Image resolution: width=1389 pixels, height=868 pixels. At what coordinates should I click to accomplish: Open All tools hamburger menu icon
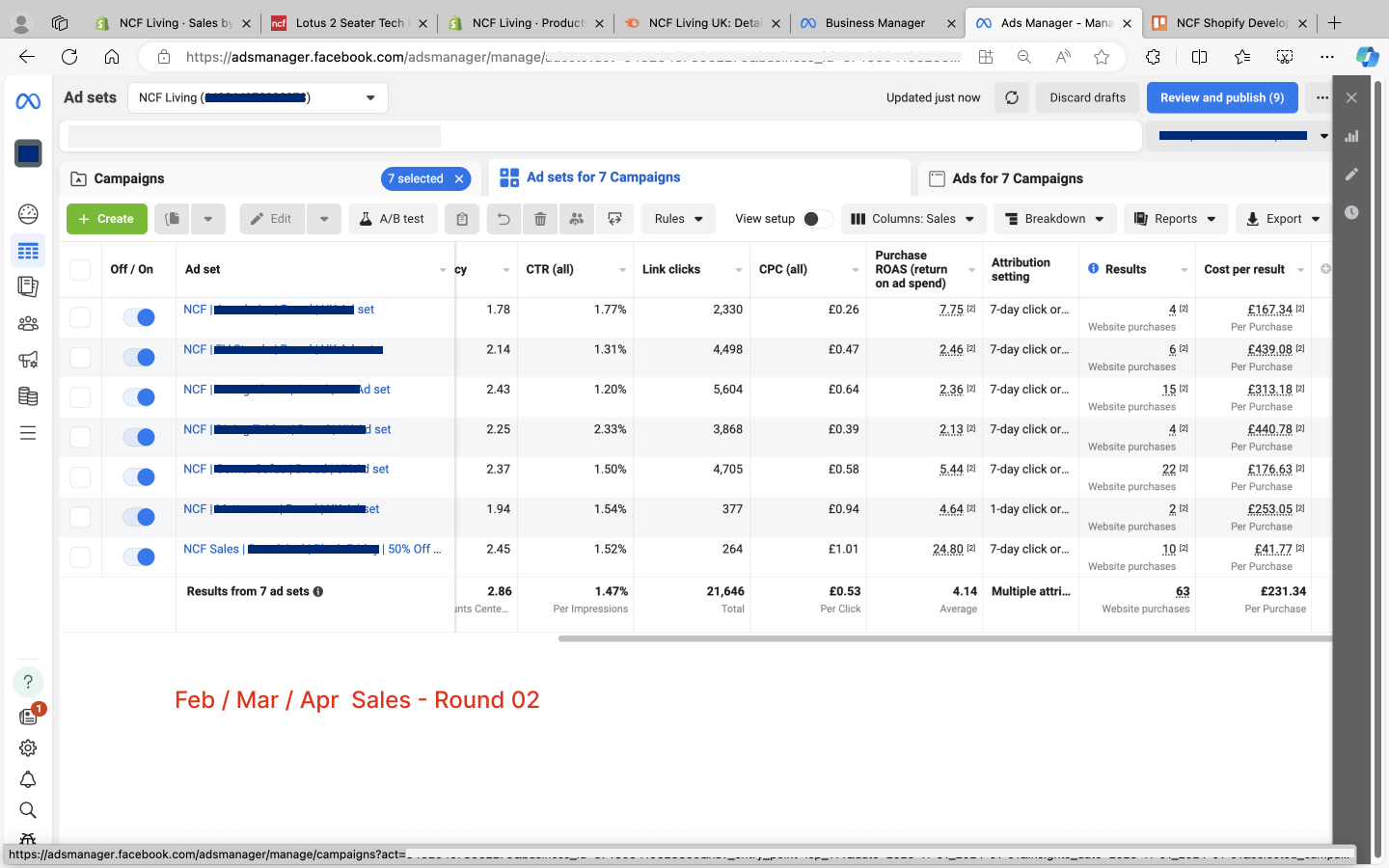pyautogui.click(x=28, y=433)
